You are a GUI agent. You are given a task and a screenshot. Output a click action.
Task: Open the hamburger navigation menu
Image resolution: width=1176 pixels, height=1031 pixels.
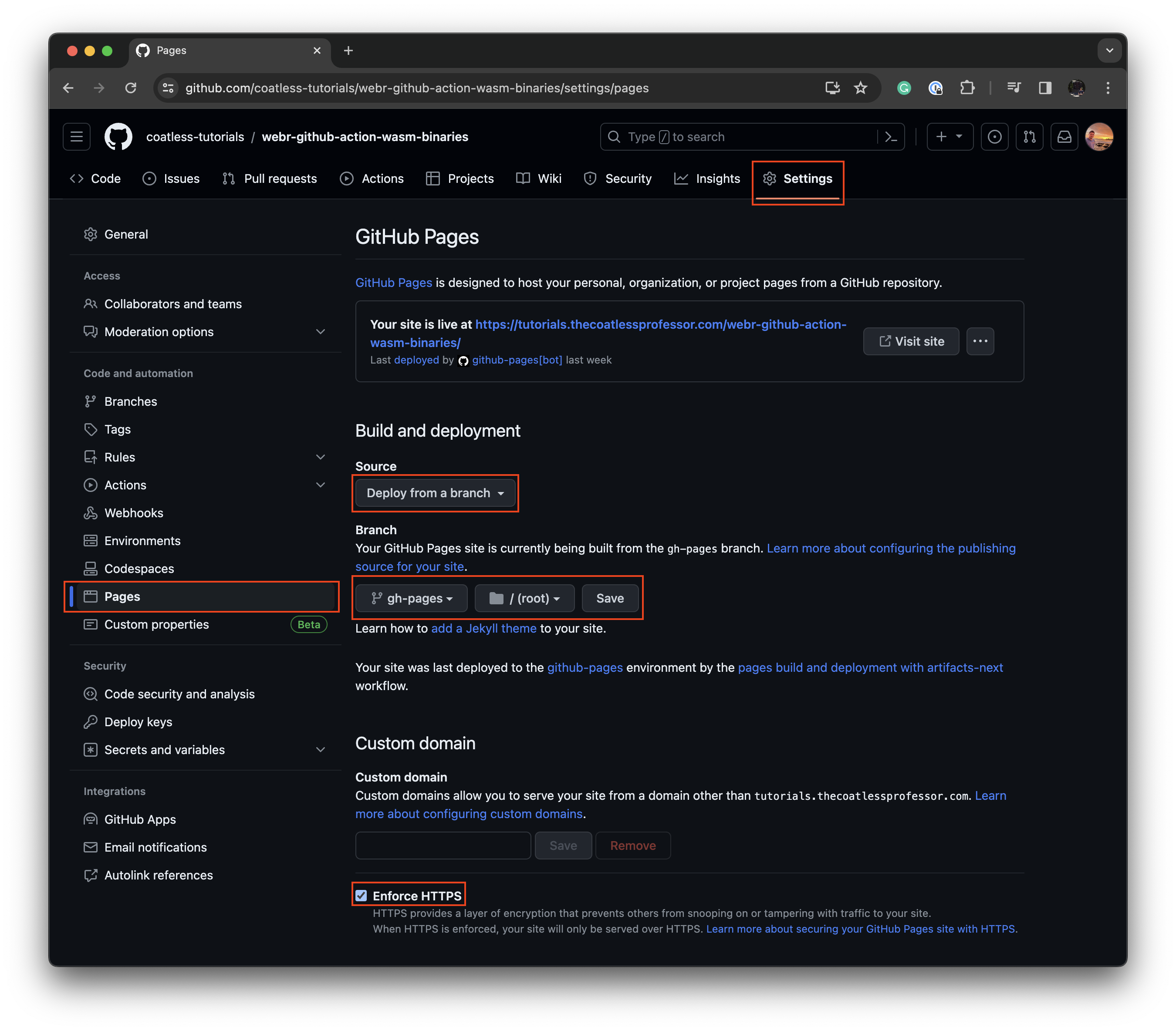coord(77,137)
